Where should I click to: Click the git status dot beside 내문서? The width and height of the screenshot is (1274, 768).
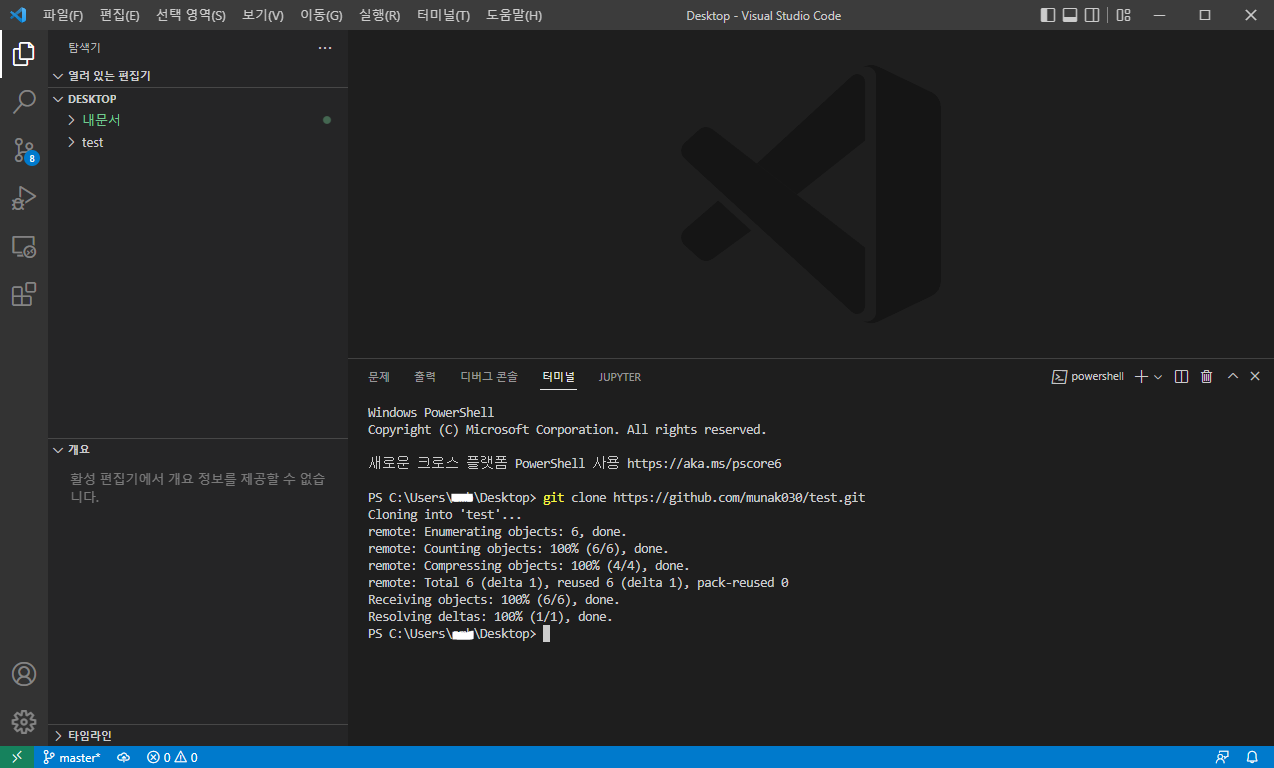[327, 120]
